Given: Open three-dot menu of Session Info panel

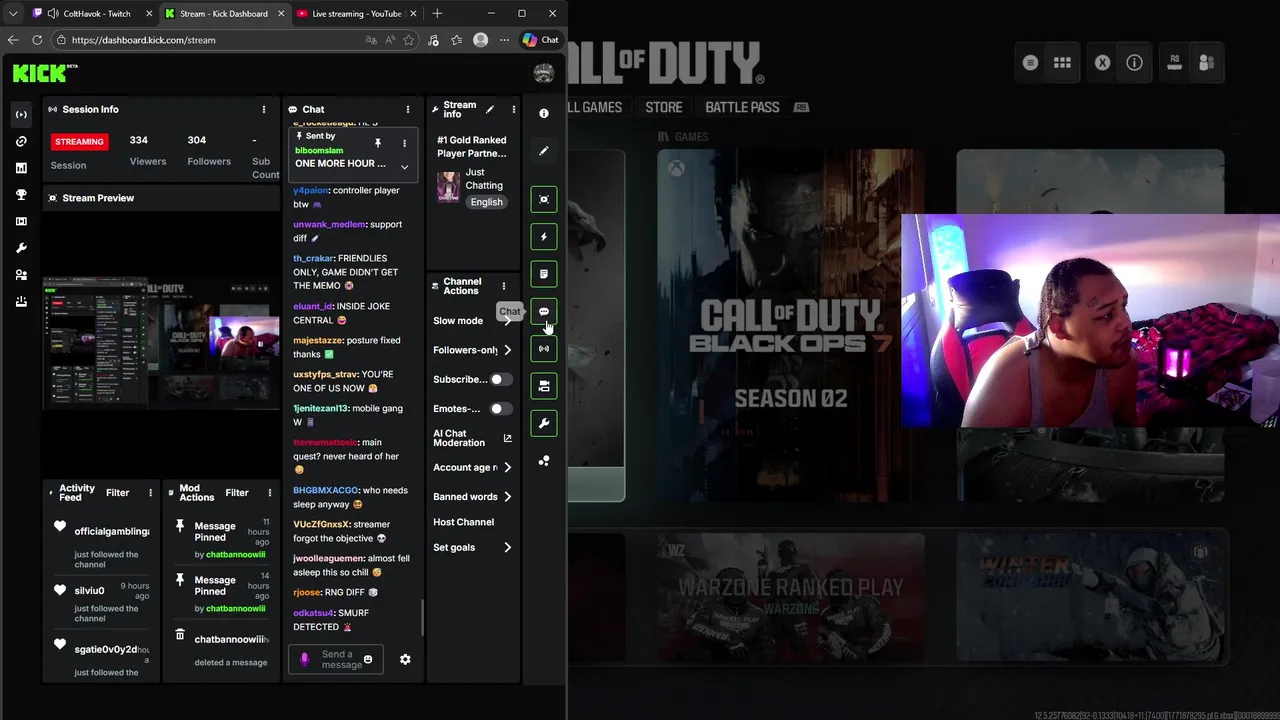Looking at the screenshot, I should [x=264, y=109].
